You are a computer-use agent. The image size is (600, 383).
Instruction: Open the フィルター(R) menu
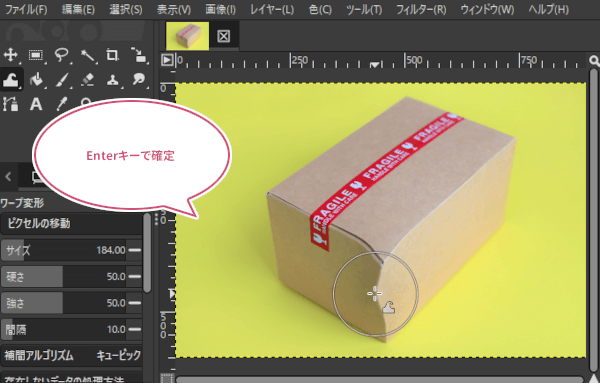(x=421, y=9)
